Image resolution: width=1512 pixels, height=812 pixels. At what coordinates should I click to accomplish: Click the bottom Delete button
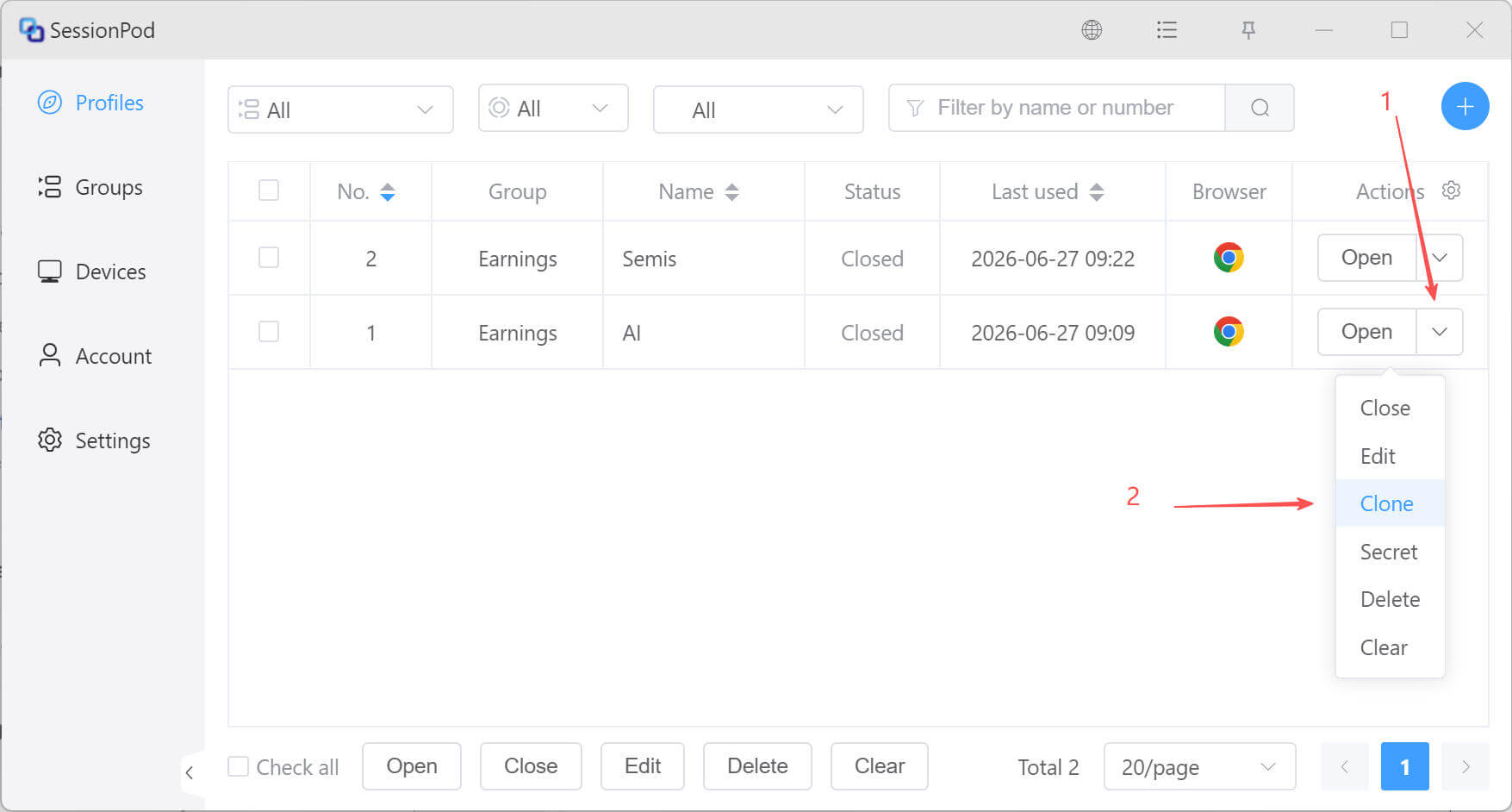(757, 766)
